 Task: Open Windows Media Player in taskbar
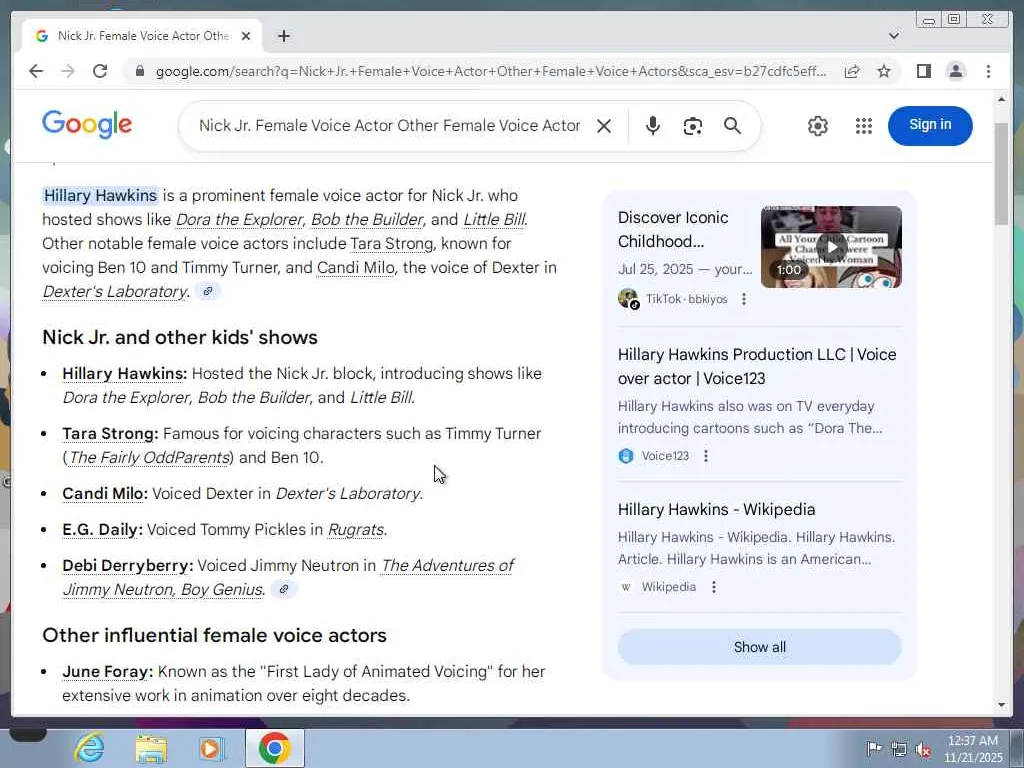tap(211, 748)
